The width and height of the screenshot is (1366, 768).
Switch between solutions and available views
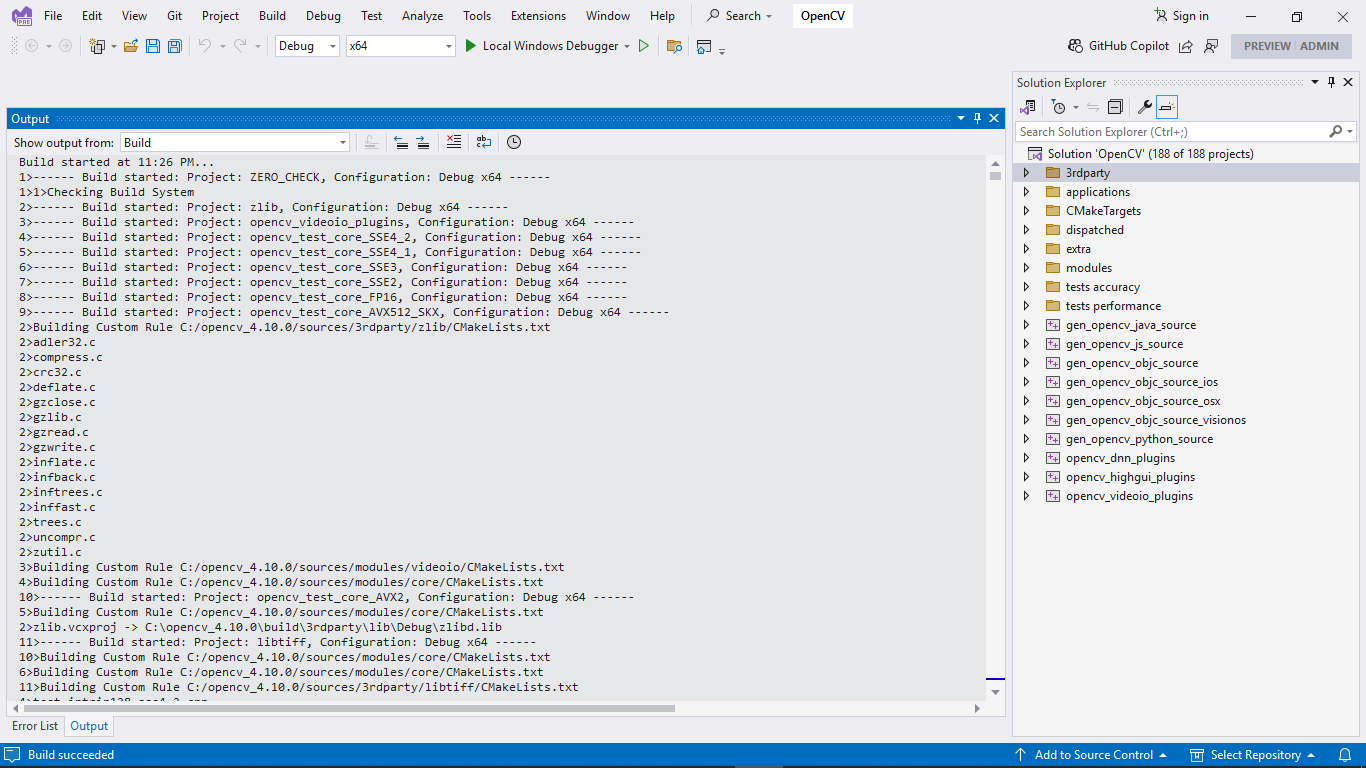click(1028, 107)
